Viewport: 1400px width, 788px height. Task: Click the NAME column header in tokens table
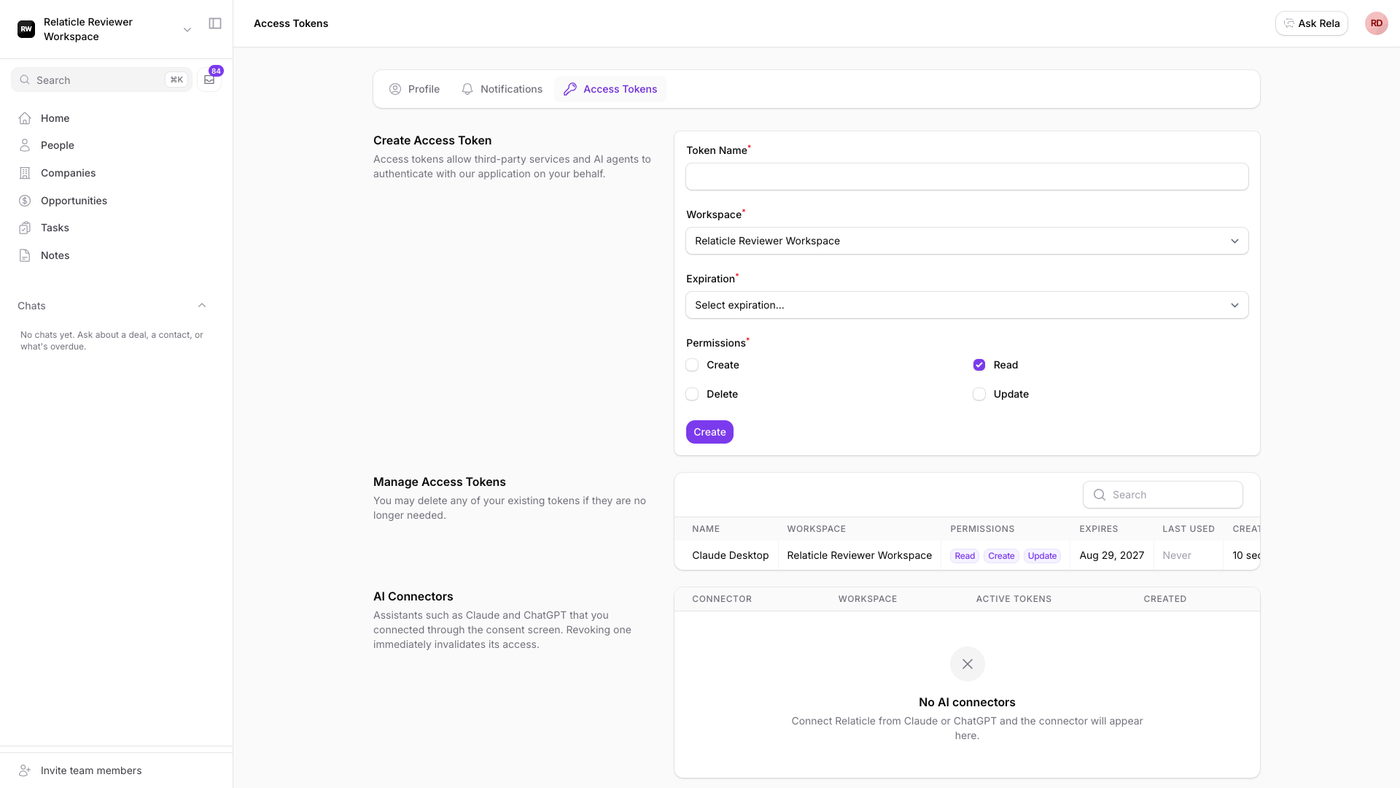coord(706,529)
